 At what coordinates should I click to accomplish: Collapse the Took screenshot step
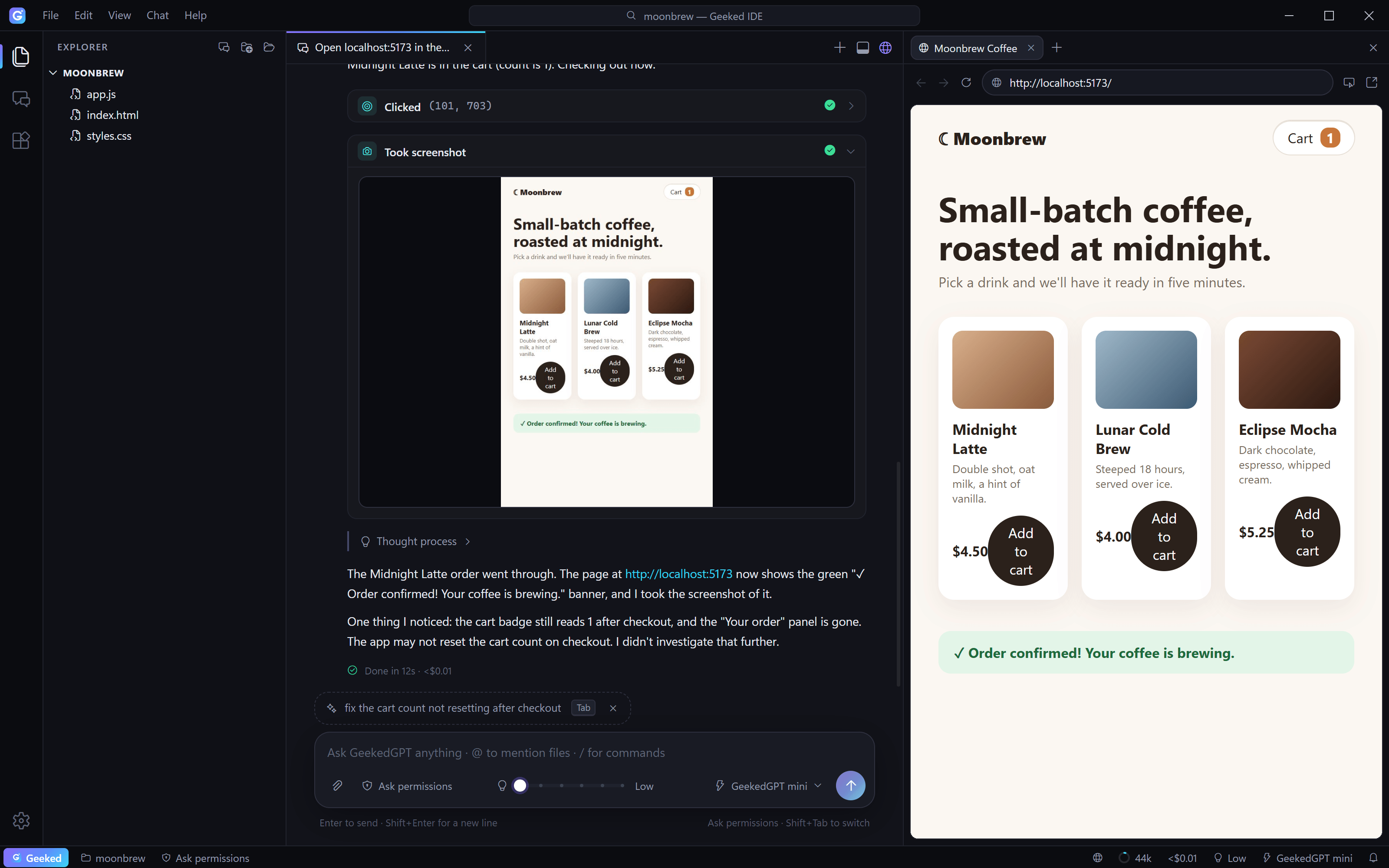(851, 151)
